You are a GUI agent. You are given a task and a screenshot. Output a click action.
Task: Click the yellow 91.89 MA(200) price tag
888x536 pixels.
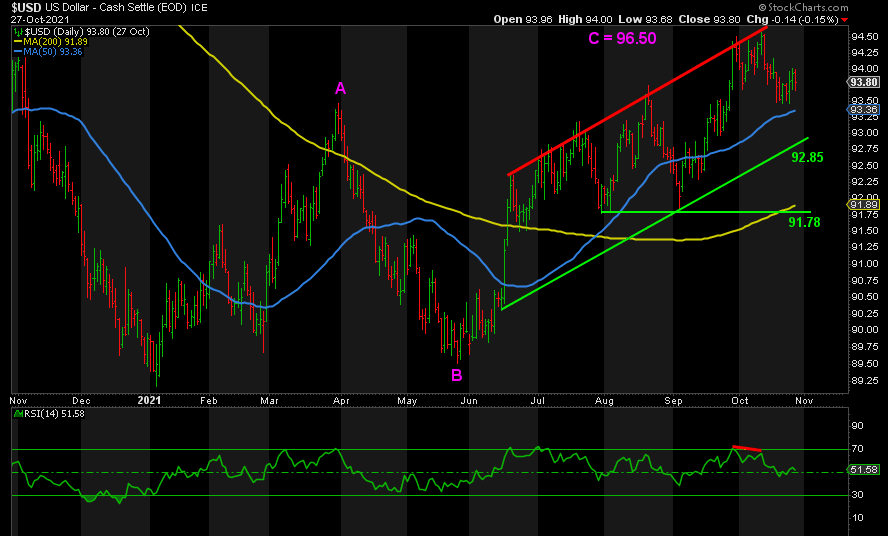[864, 205]
